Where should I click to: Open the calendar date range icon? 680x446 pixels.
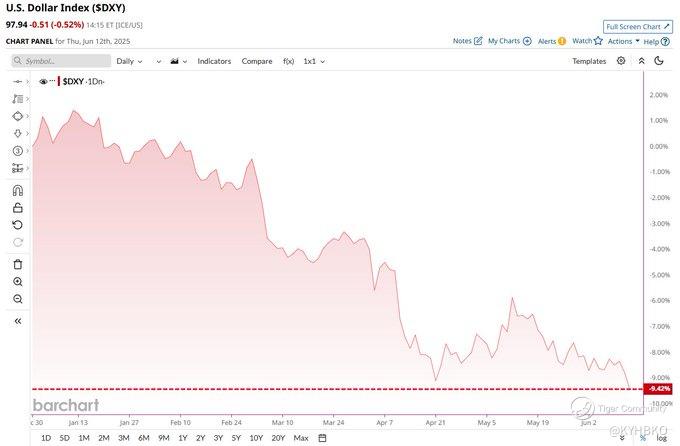[322, 438]
